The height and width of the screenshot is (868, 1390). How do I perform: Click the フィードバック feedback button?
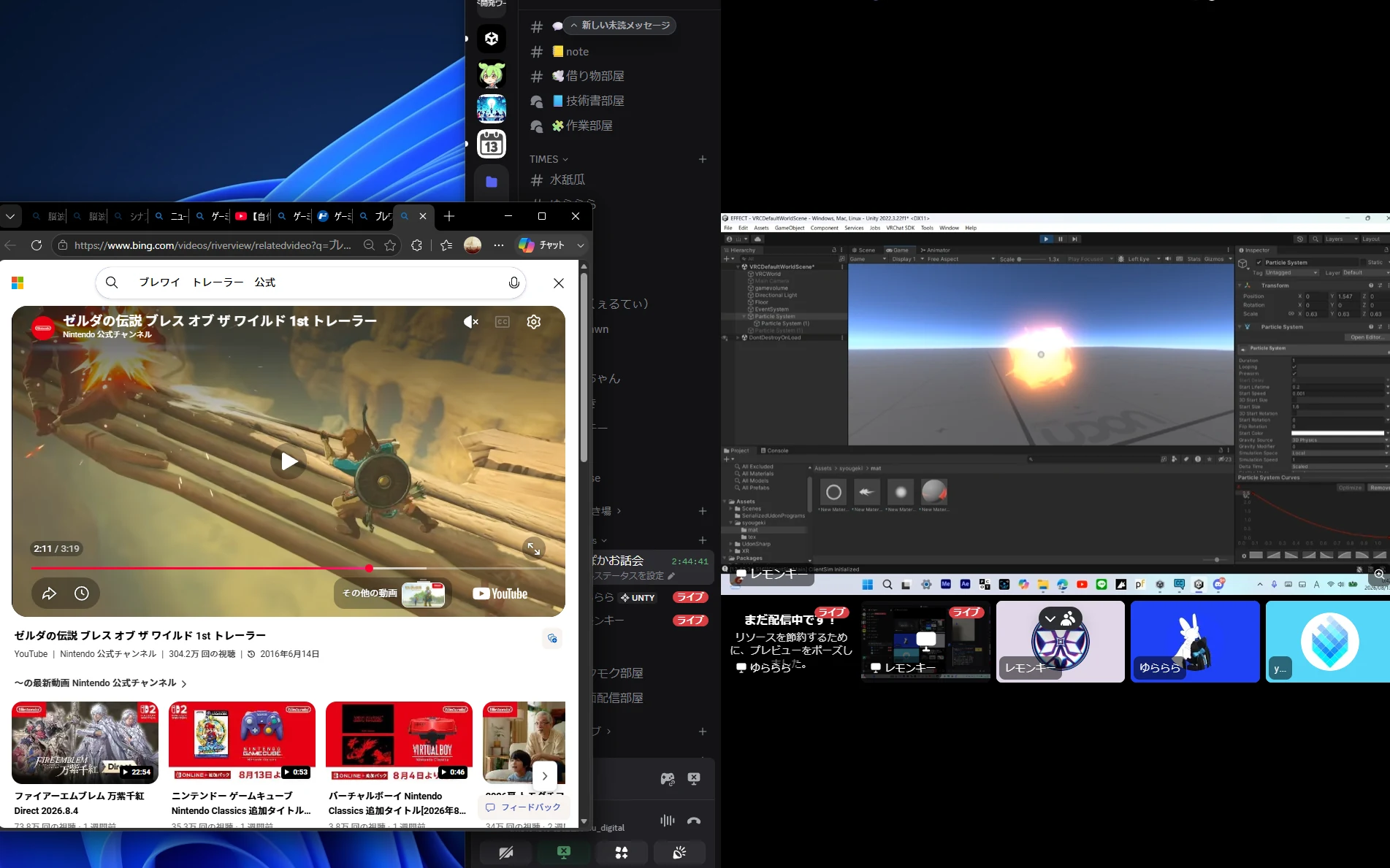click(x=524, y=807)
